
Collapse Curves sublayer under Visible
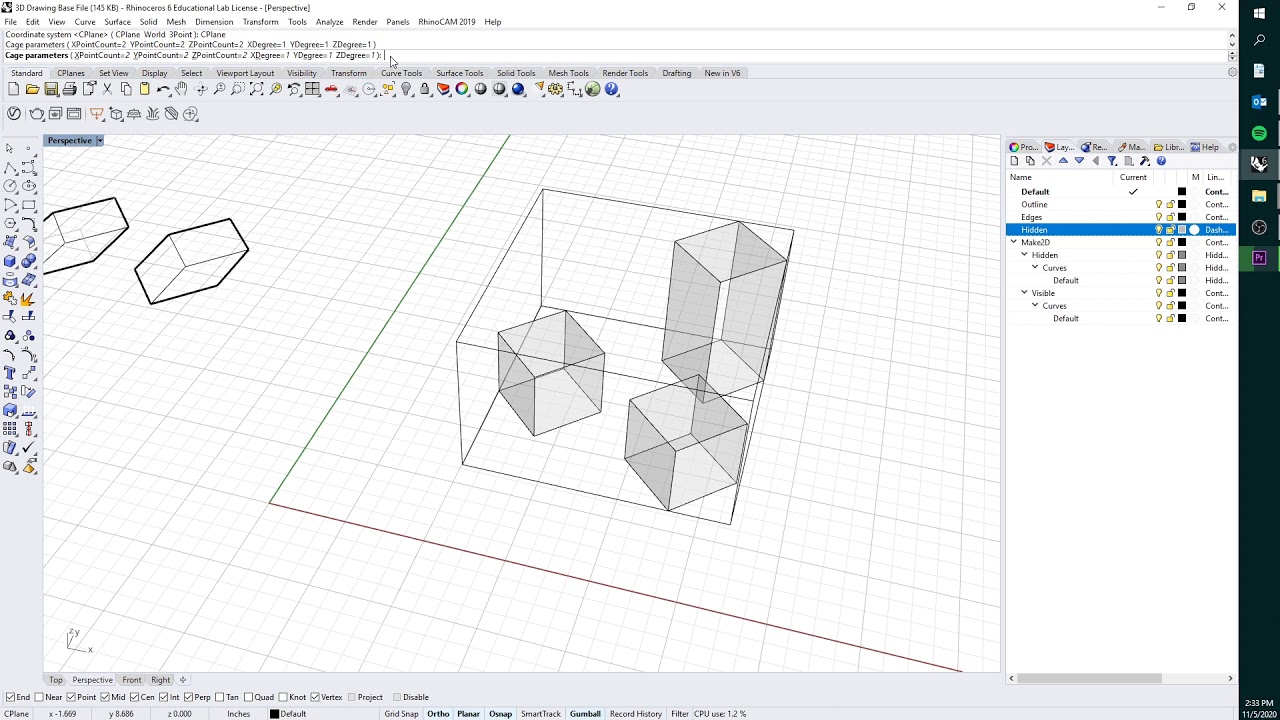(1036, 305)
